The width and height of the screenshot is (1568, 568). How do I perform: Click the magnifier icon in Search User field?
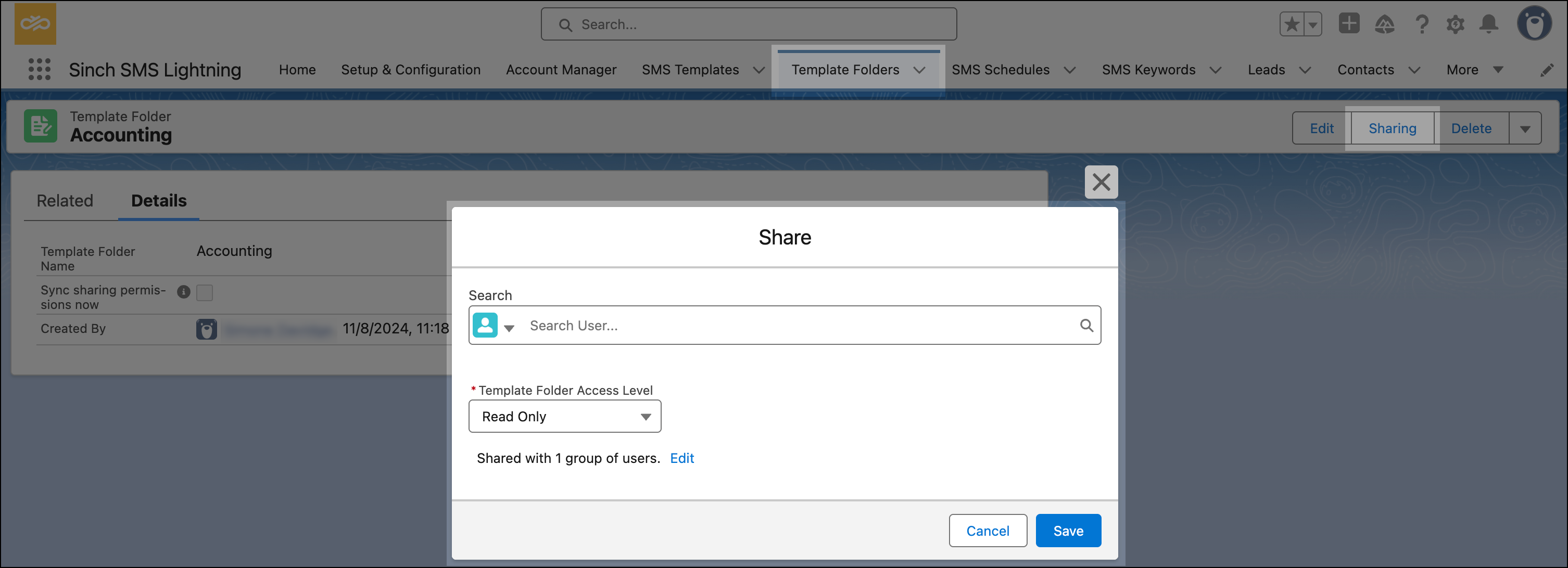tap(1086, 326)
